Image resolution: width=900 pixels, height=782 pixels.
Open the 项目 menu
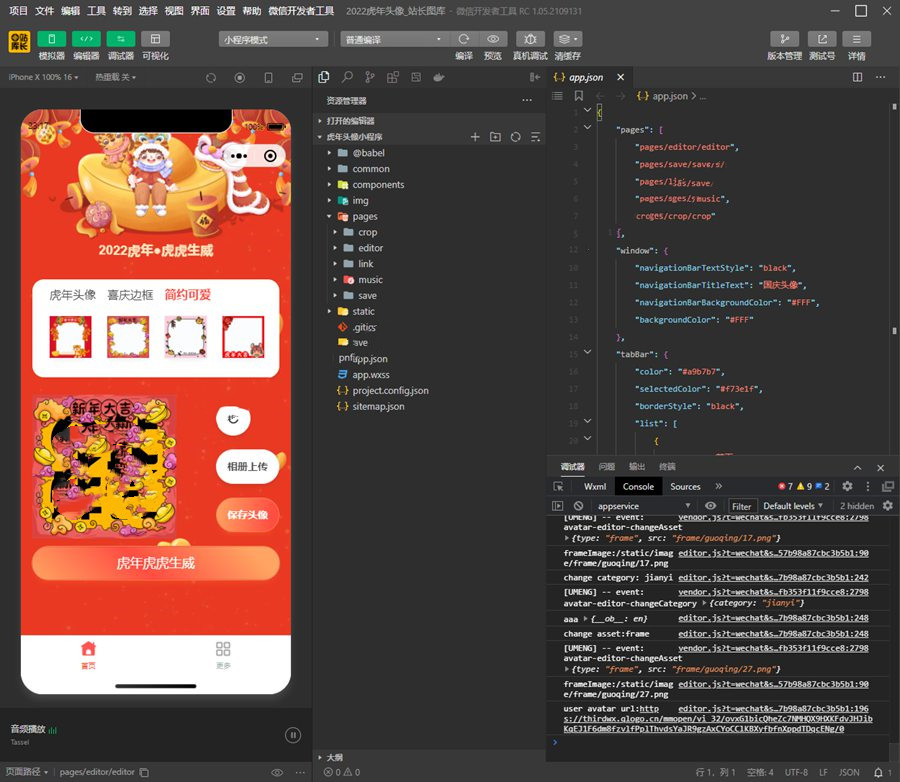pos(18,10)
